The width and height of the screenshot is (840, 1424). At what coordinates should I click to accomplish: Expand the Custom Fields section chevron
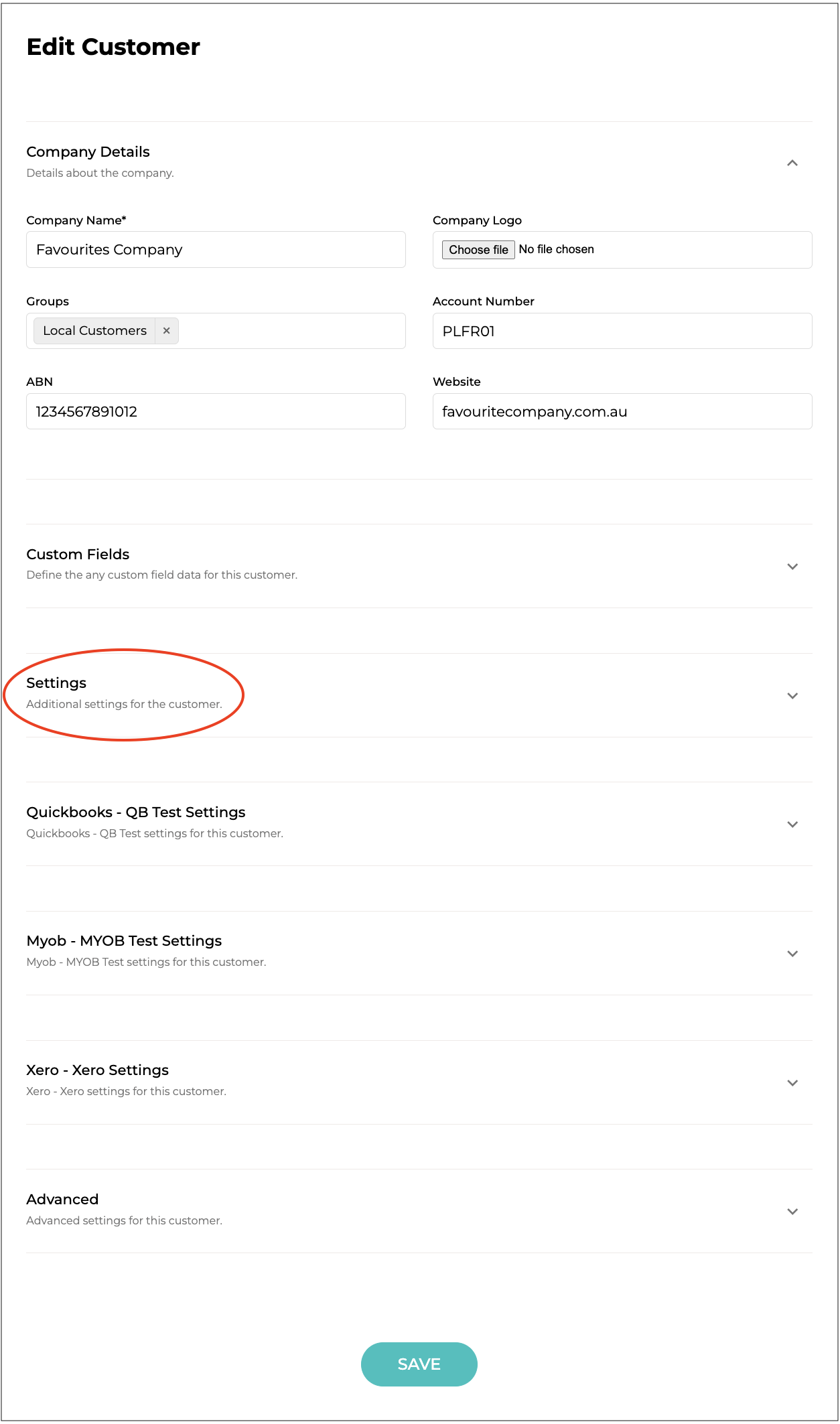pyautogui.click(x=792, y=567)
